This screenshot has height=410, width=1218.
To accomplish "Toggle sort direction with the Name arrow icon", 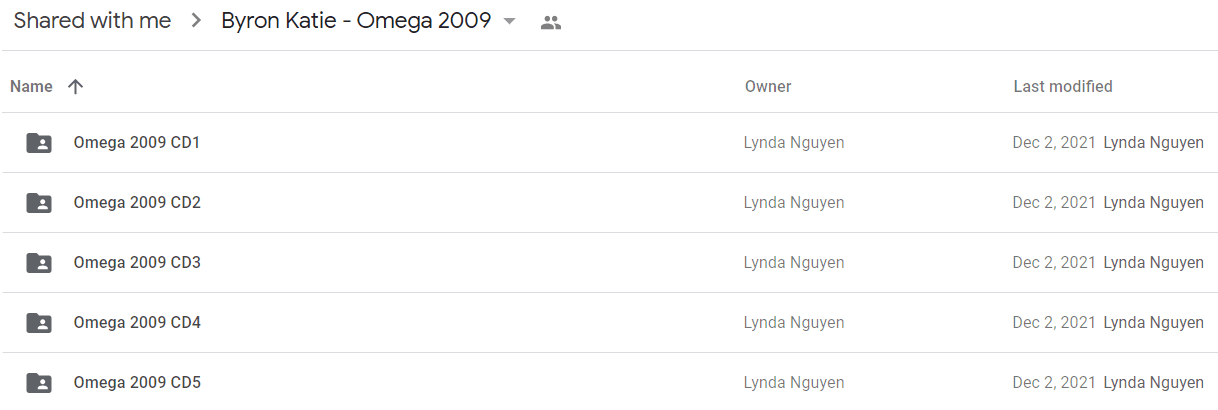I will [75, 87].
